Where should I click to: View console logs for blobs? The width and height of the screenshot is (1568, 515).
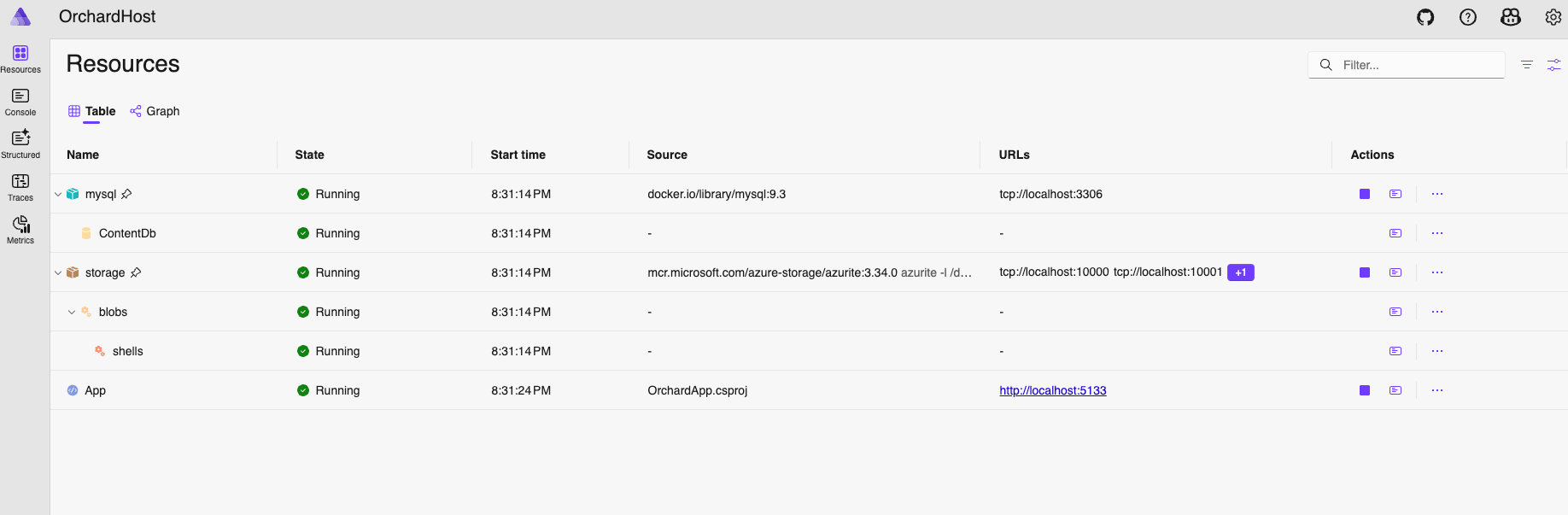coord(1395,312)
